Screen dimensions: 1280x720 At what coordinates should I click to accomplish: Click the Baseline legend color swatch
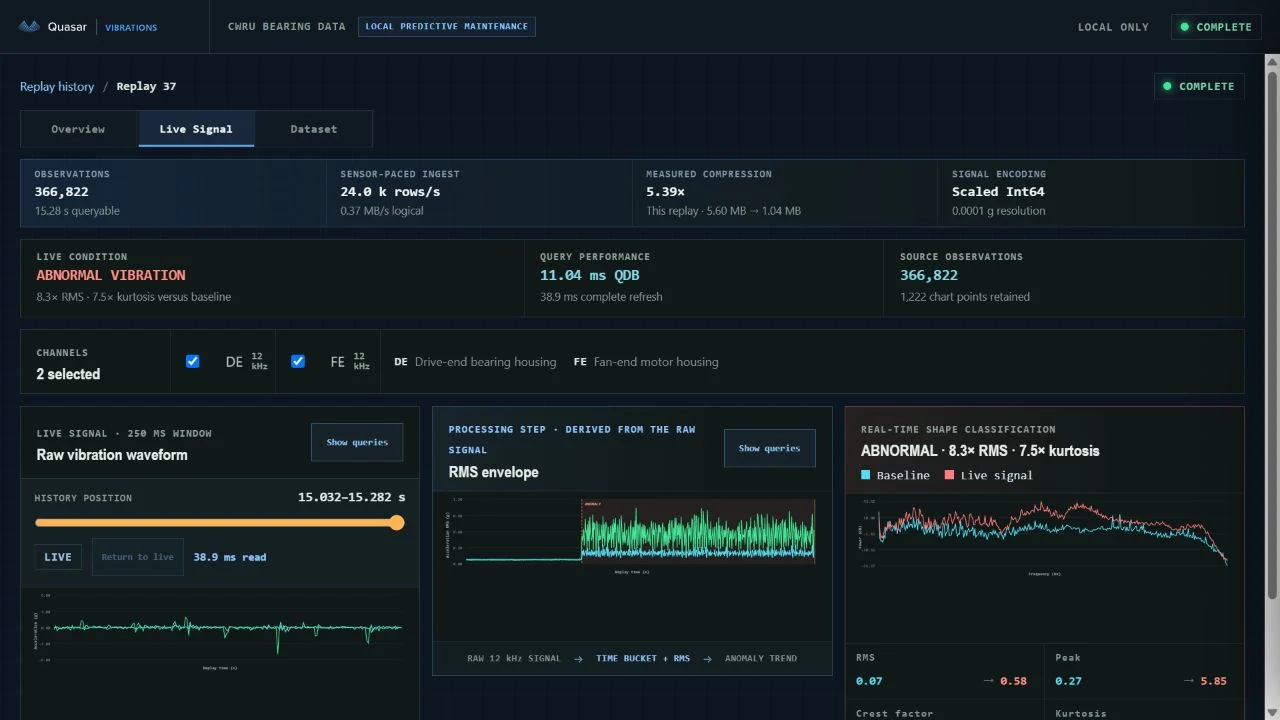[x=866, y=475]
